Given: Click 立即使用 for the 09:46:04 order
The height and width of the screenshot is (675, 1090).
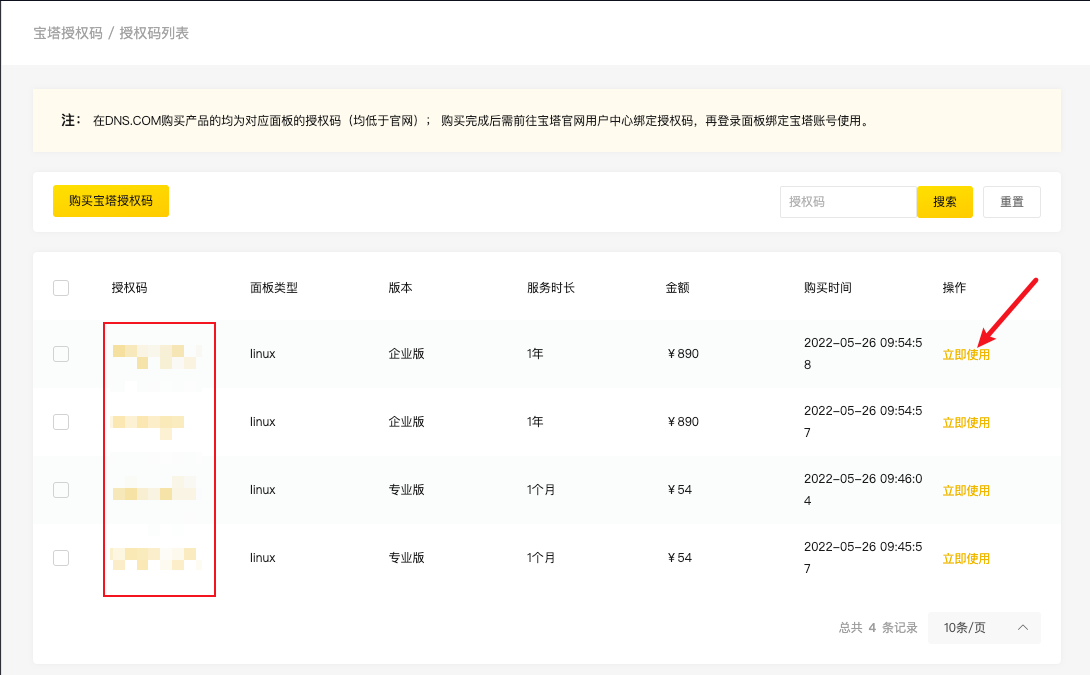Looking at the screenshot, I should coord(966,491).
